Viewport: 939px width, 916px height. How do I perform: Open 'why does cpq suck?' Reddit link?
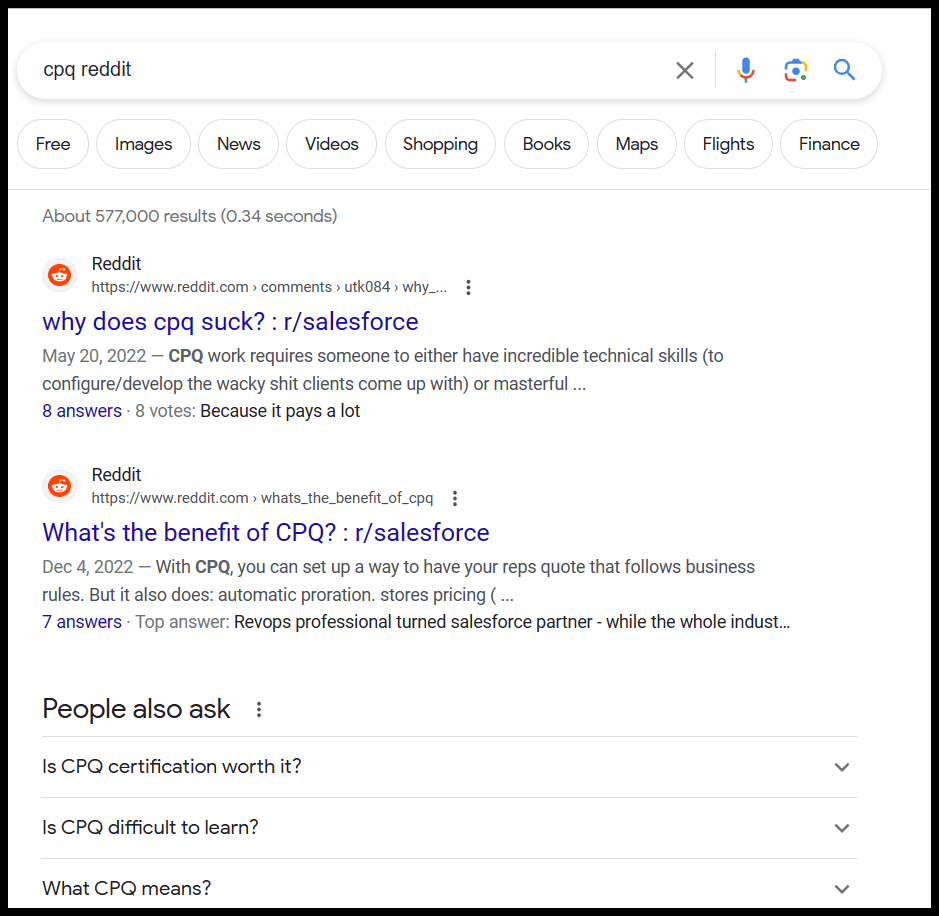pyautogui.click(x=230, y=322)
